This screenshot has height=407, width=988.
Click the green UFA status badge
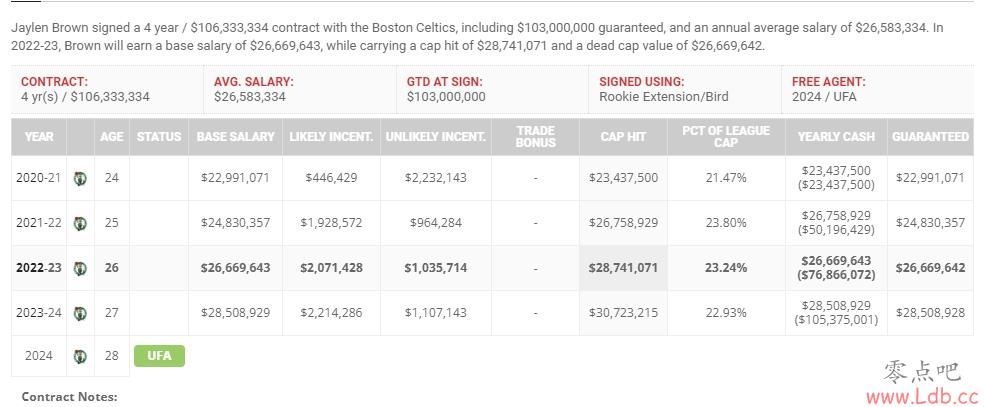pos(159,356)
